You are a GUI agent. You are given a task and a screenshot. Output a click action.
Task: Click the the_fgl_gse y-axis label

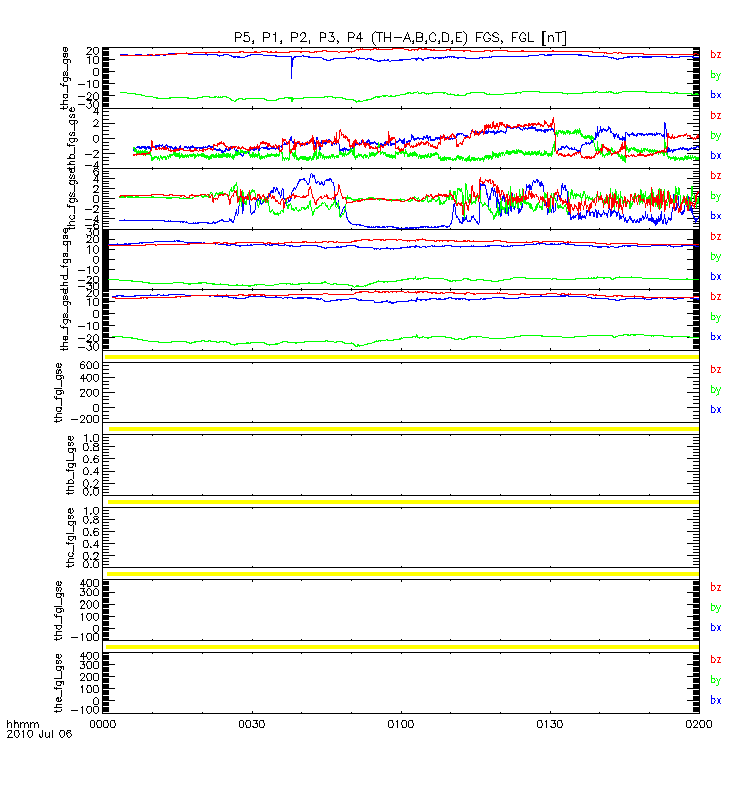pos(58,683)
